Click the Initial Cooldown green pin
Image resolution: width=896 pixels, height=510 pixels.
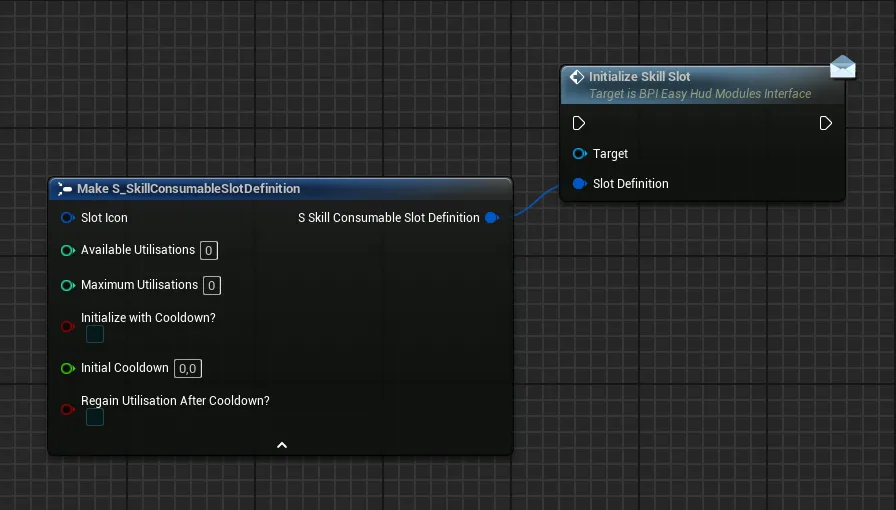[67, 369]
